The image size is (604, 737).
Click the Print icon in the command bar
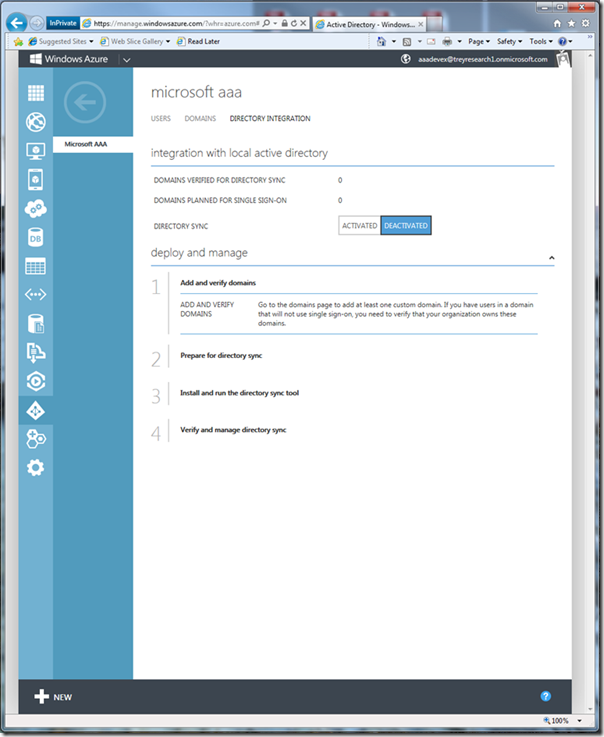pos(447,41)
